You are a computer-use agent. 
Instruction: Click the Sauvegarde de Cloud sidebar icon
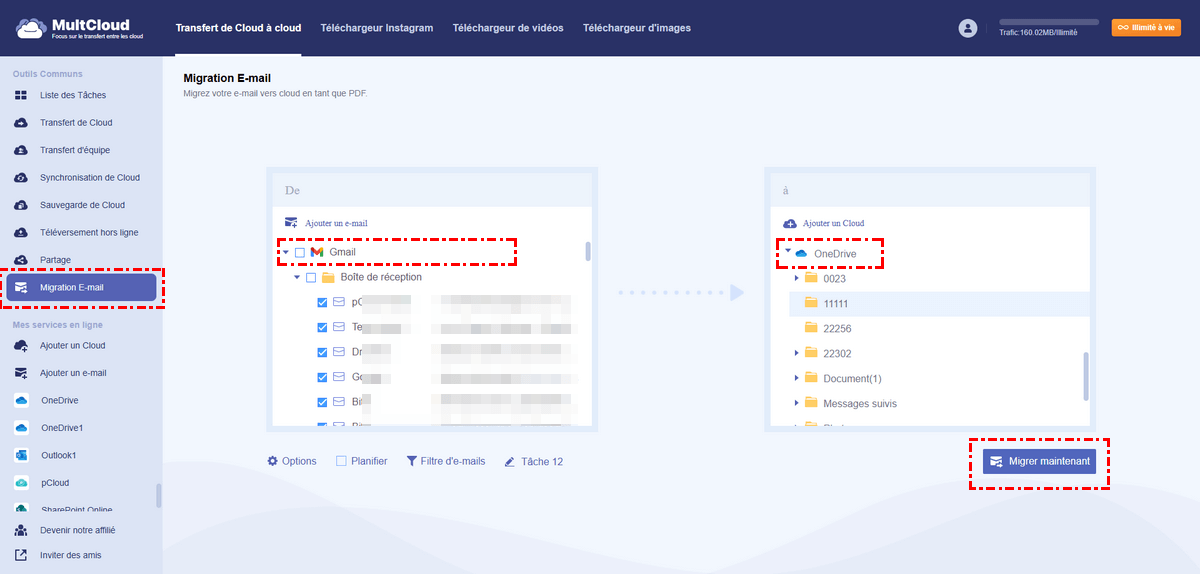pos(21,205)
